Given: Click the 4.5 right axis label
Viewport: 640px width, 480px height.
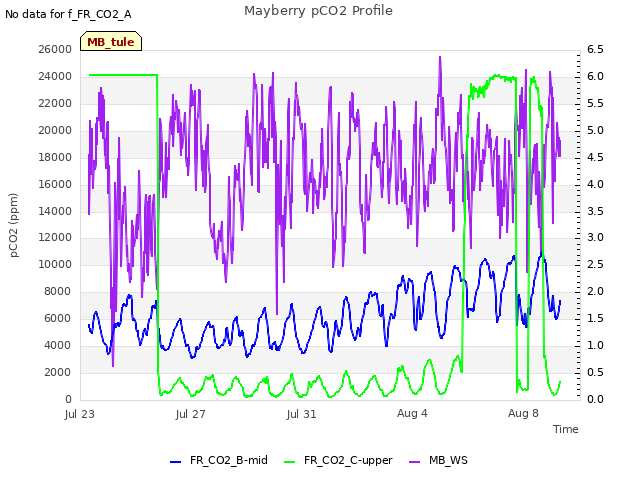Looking at the screenshot, I should [595, 157].
